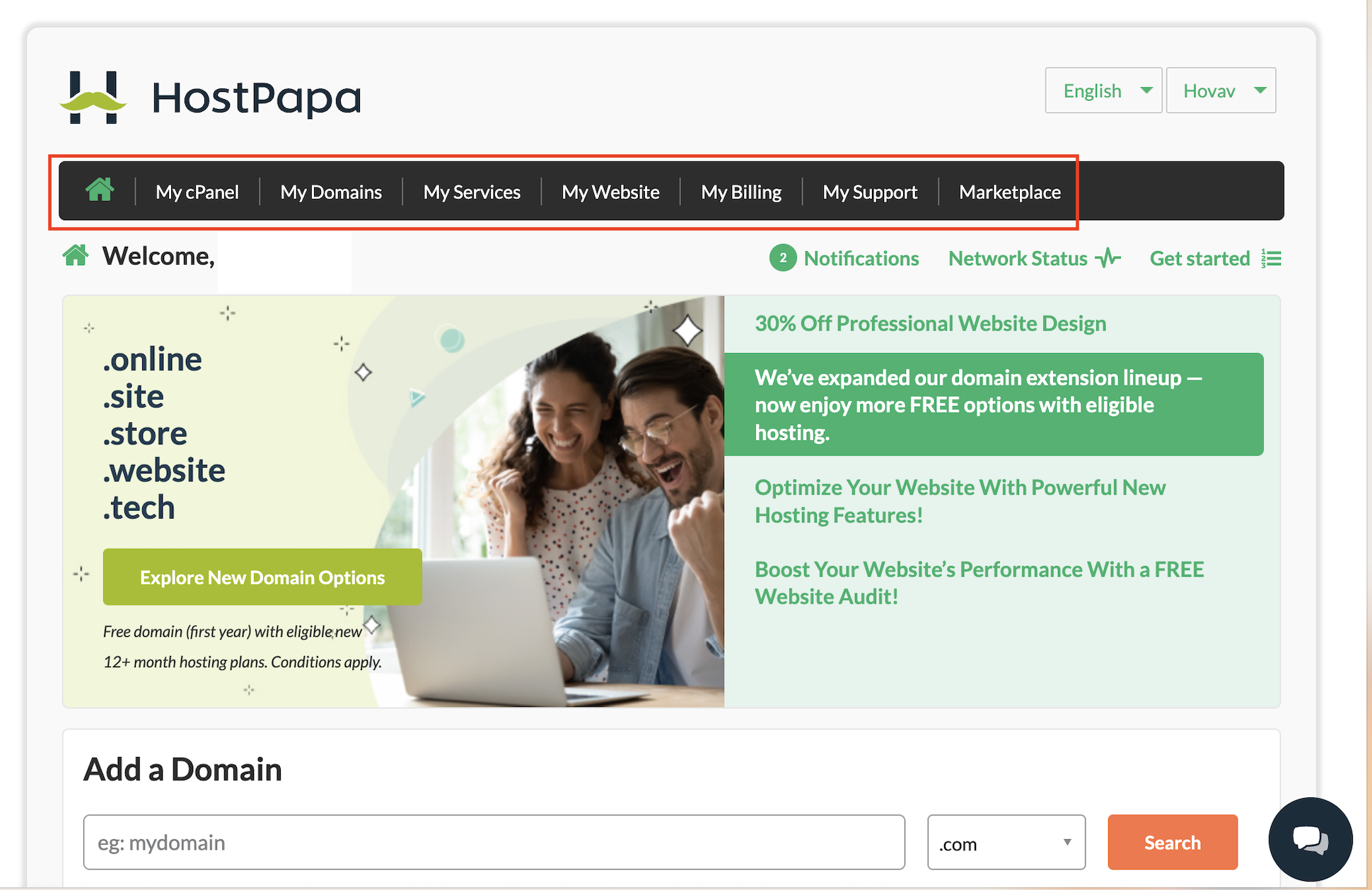1372x890 pixels.
Task: Open Boost Your Website's Performance FREE Audit link
Action: coord(979,582)
